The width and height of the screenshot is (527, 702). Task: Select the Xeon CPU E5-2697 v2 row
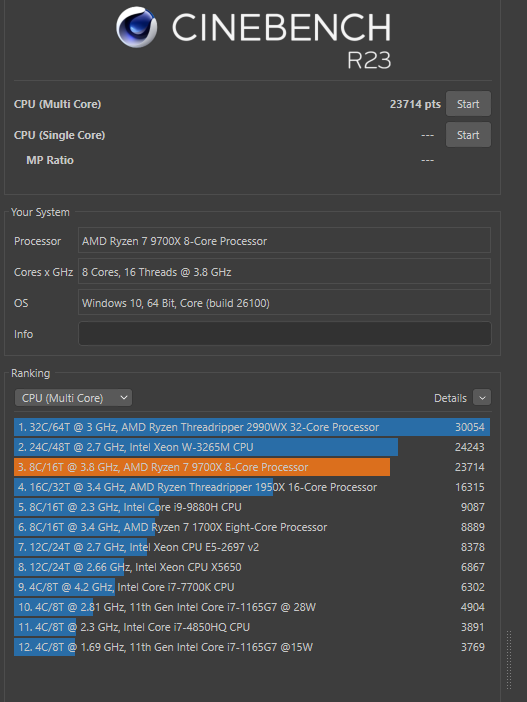pos(252,547)
